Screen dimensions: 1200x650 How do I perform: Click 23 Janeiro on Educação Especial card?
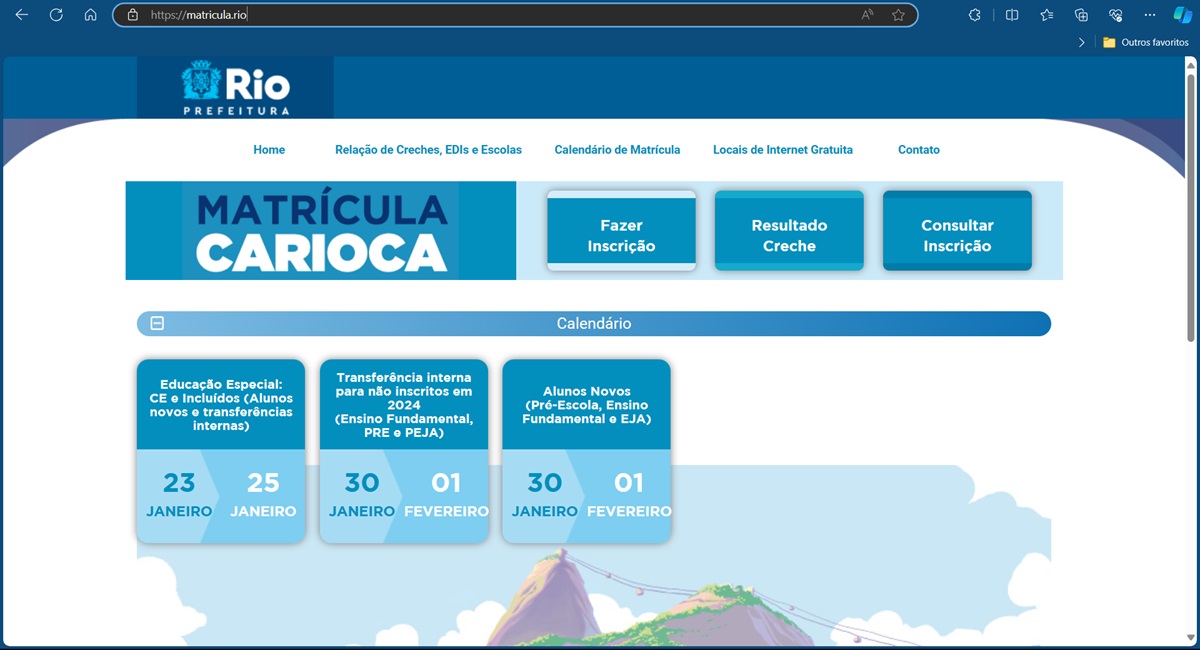click(179, 495)
